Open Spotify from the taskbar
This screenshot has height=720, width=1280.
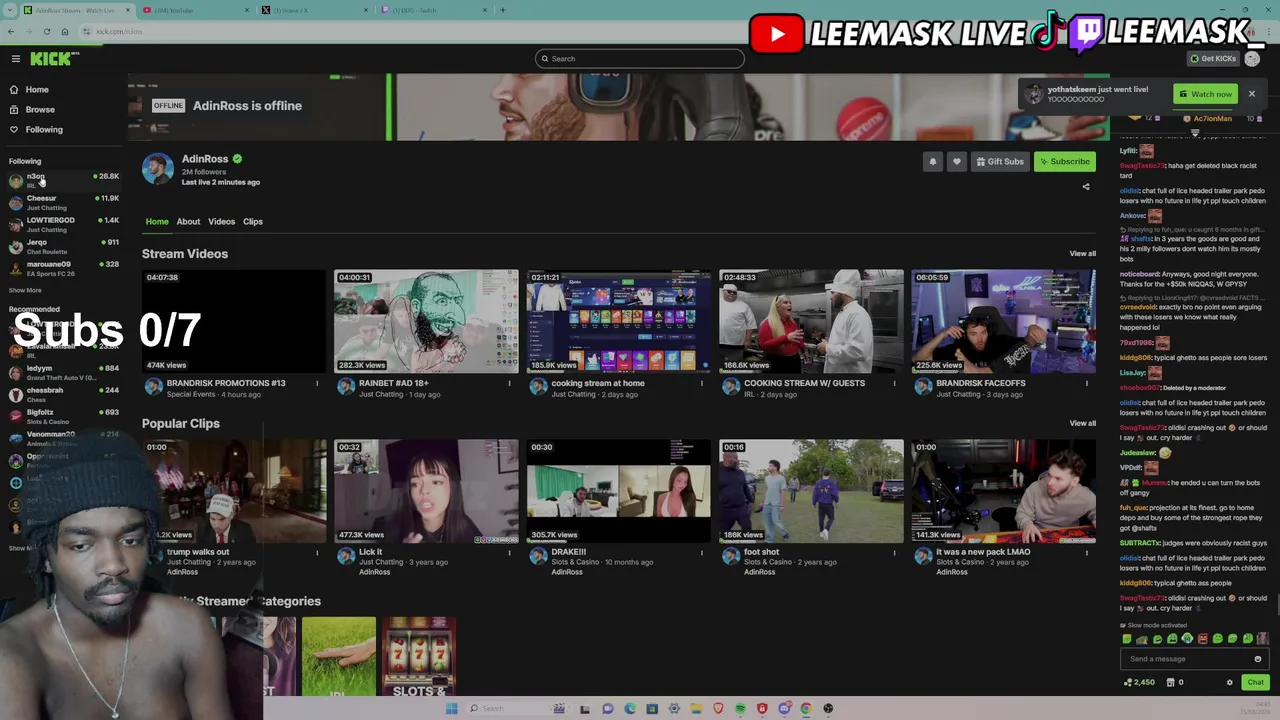pos(740,709)
